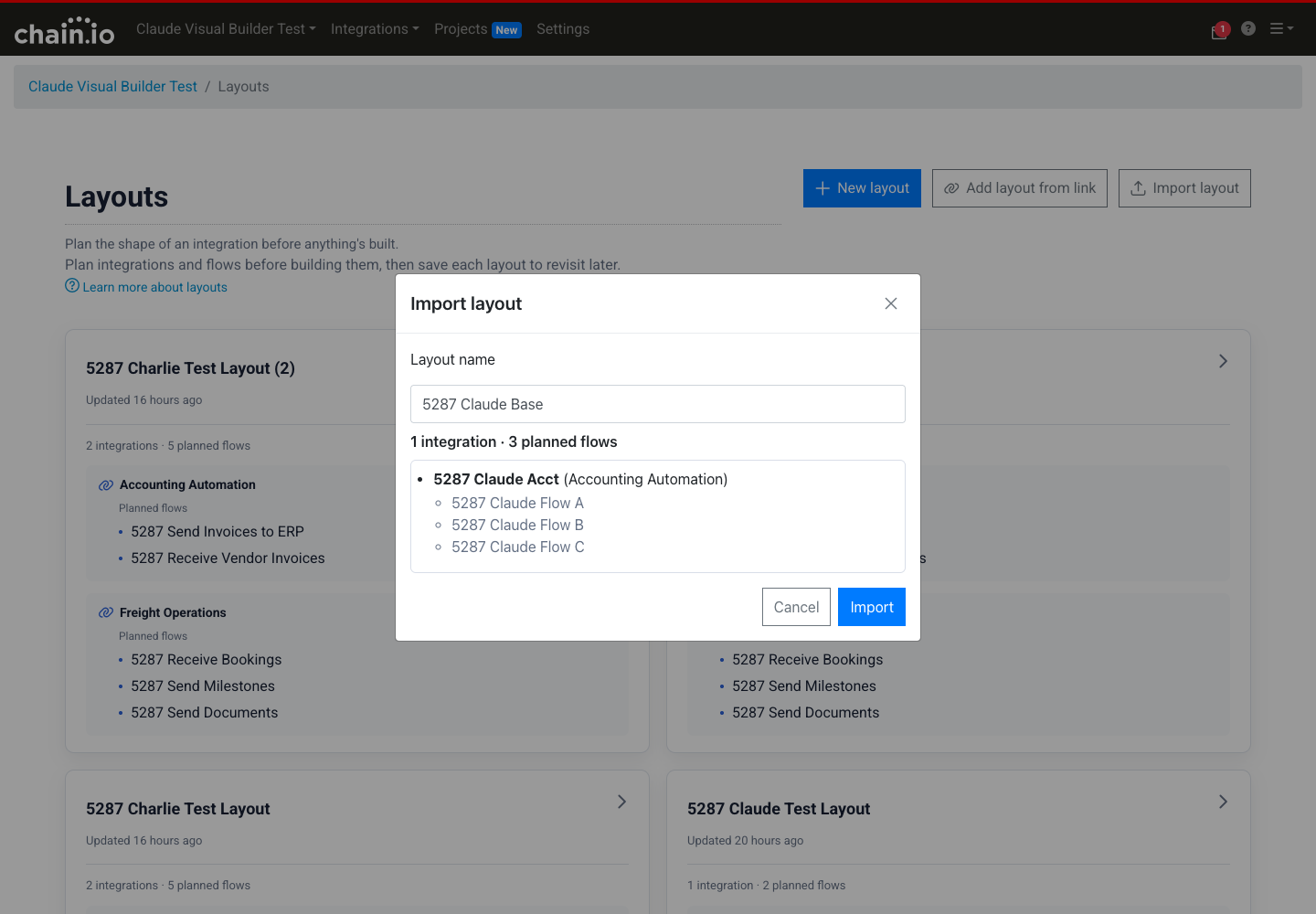Open Settings in the top navbar

point(563,29)
